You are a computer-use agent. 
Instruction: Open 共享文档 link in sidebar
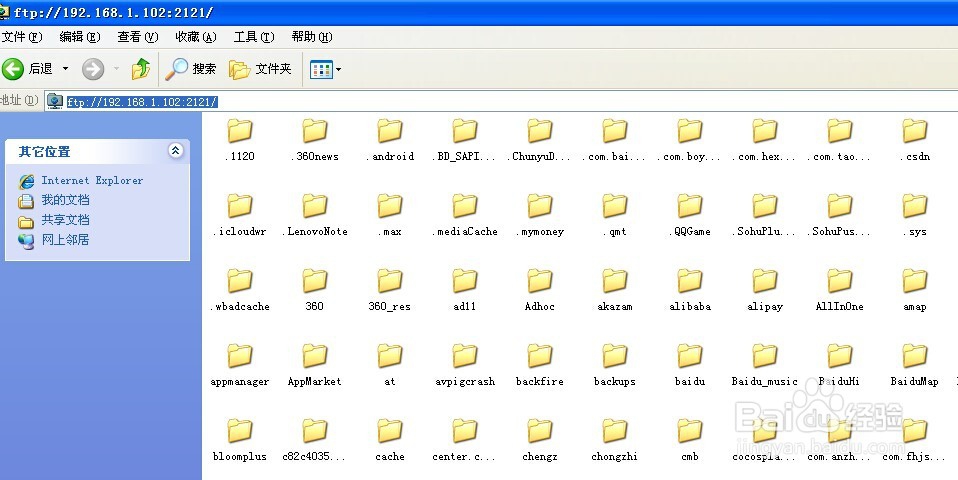65,220
